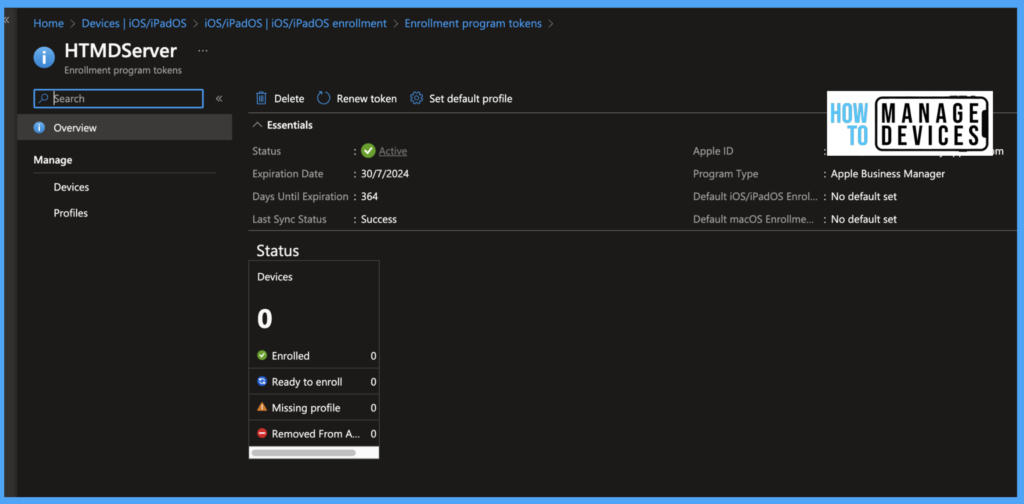Click the Set default profile button label

pyautogui.click(x=470, y=99)
